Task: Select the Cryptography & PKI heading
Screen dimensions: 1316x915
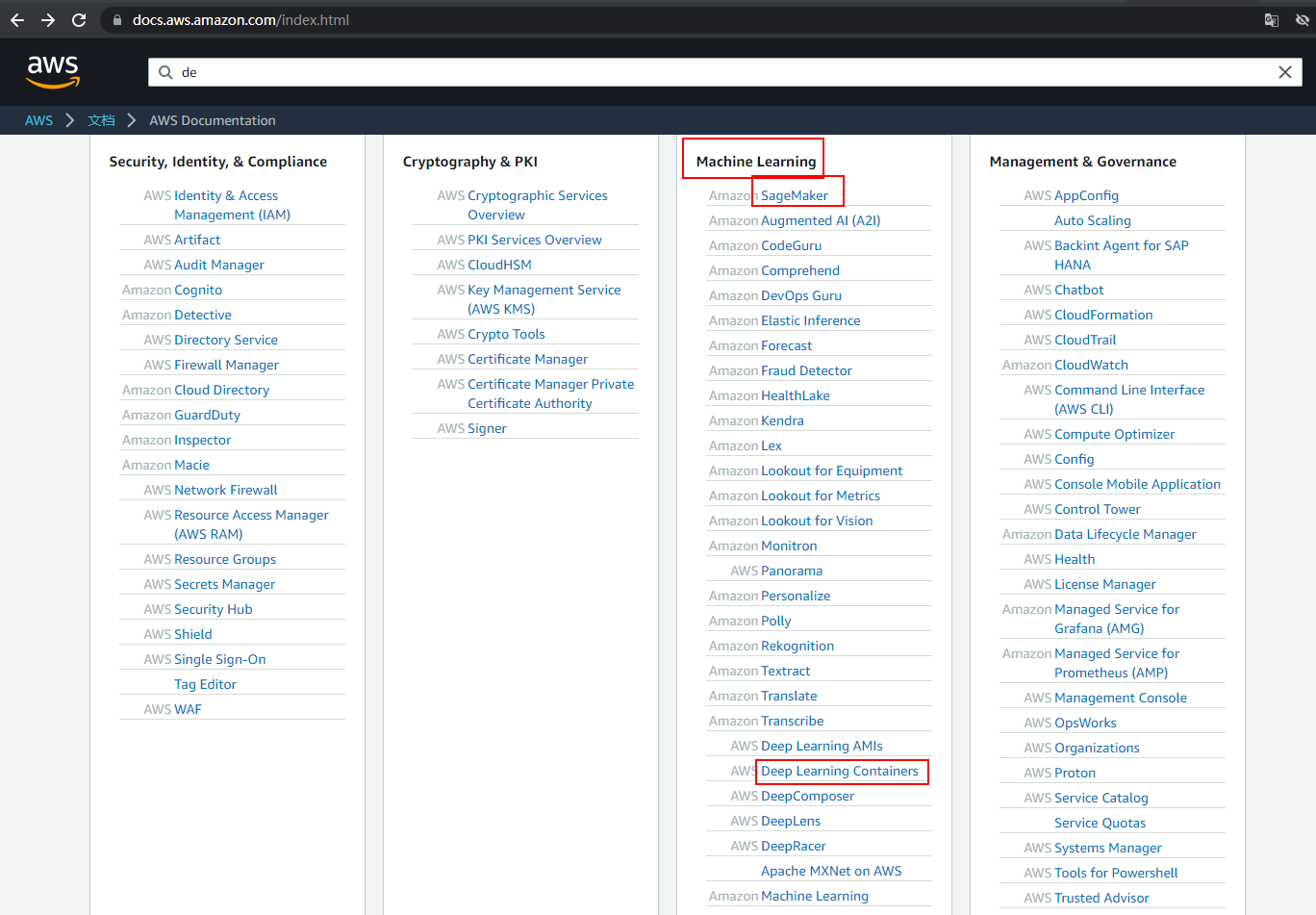Action: (x=470, y=162)
